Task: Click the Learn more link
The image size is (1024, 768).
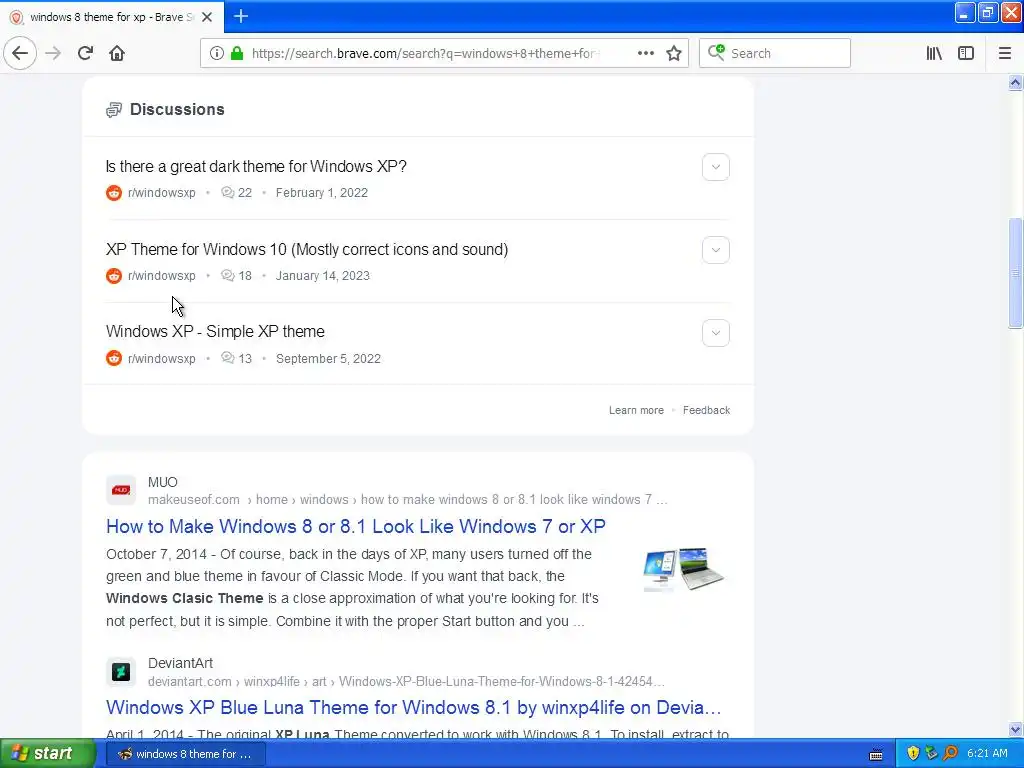Action: (636, 410)
